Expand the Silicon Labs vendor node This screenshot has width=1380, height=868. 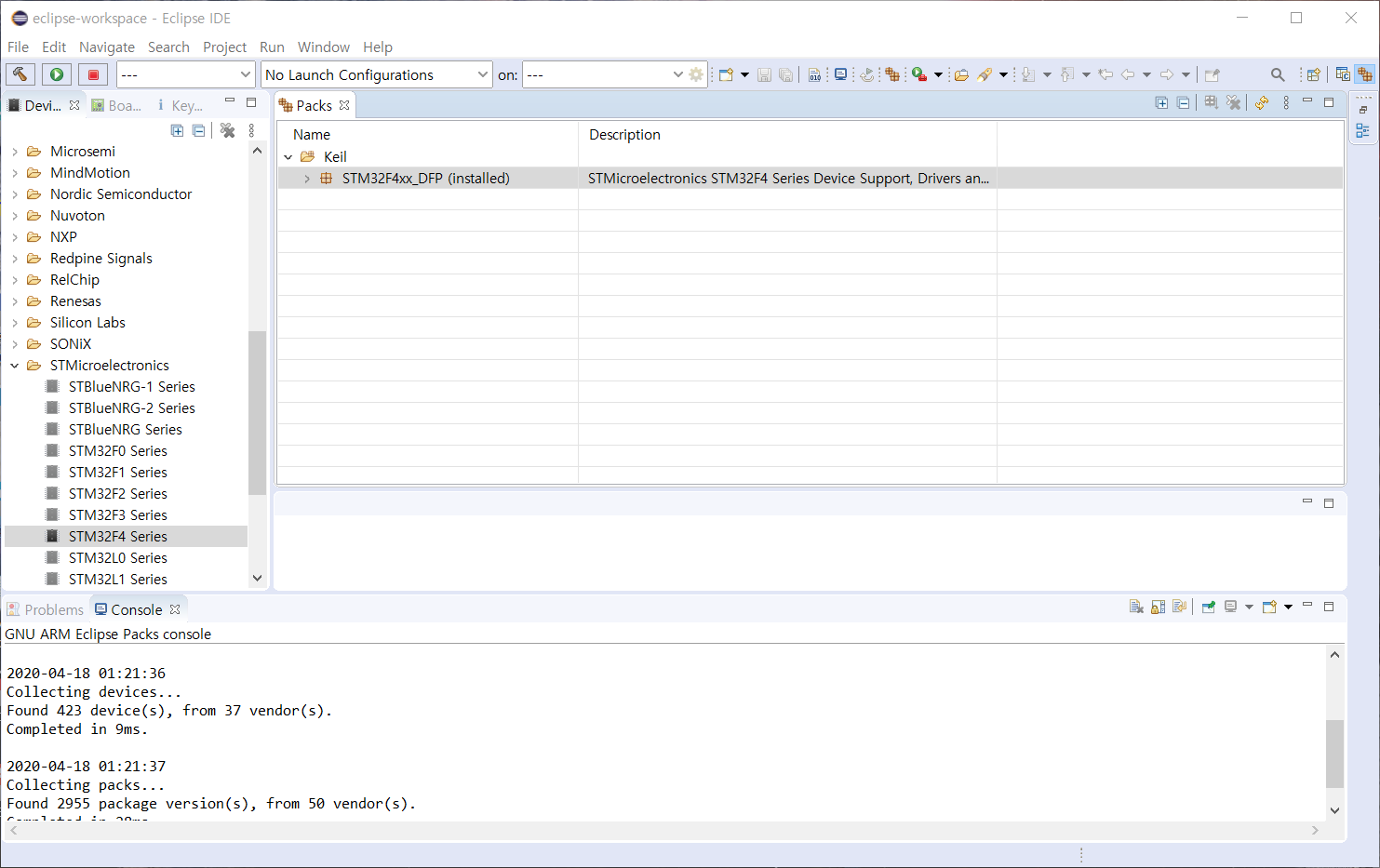[15, 322]
